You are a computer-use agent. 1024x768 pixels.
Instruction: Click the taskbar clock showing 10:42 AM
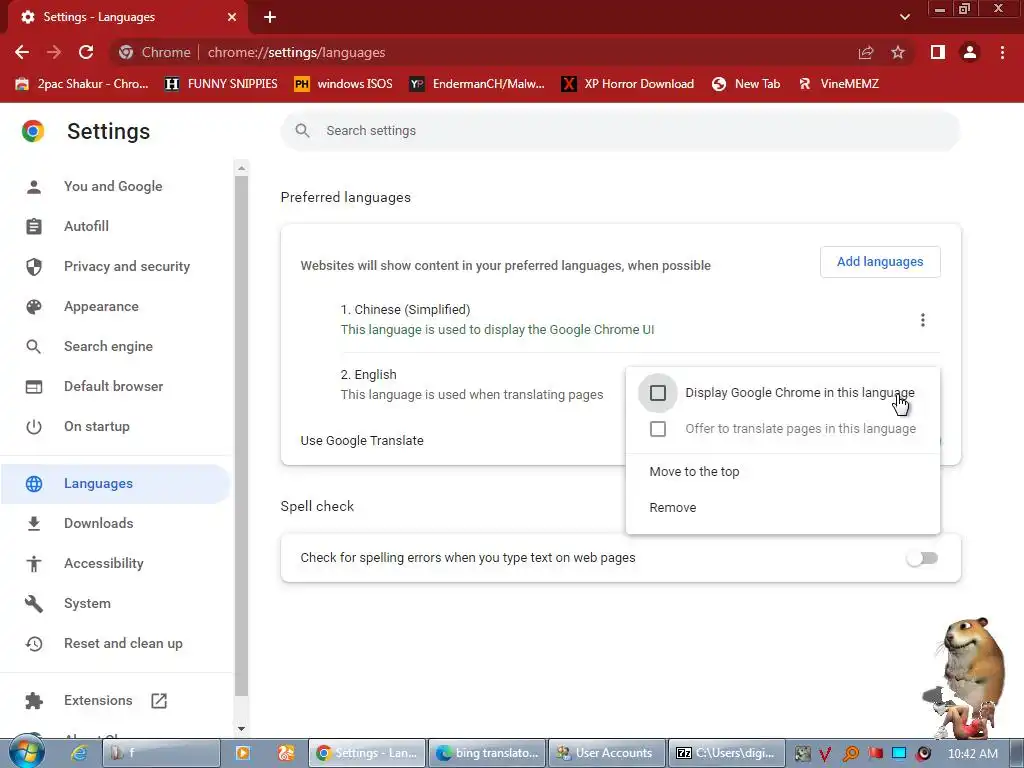coord(972,754)
